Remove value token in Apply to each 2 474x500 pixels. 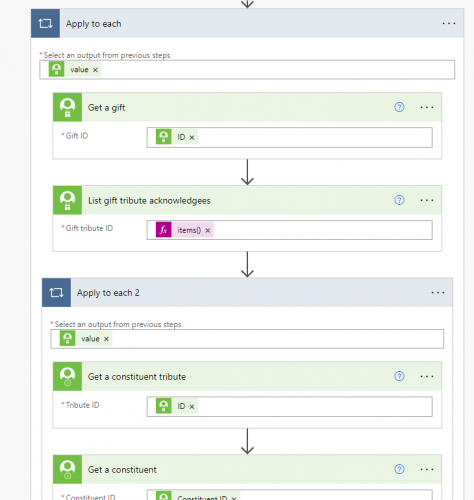106,339
